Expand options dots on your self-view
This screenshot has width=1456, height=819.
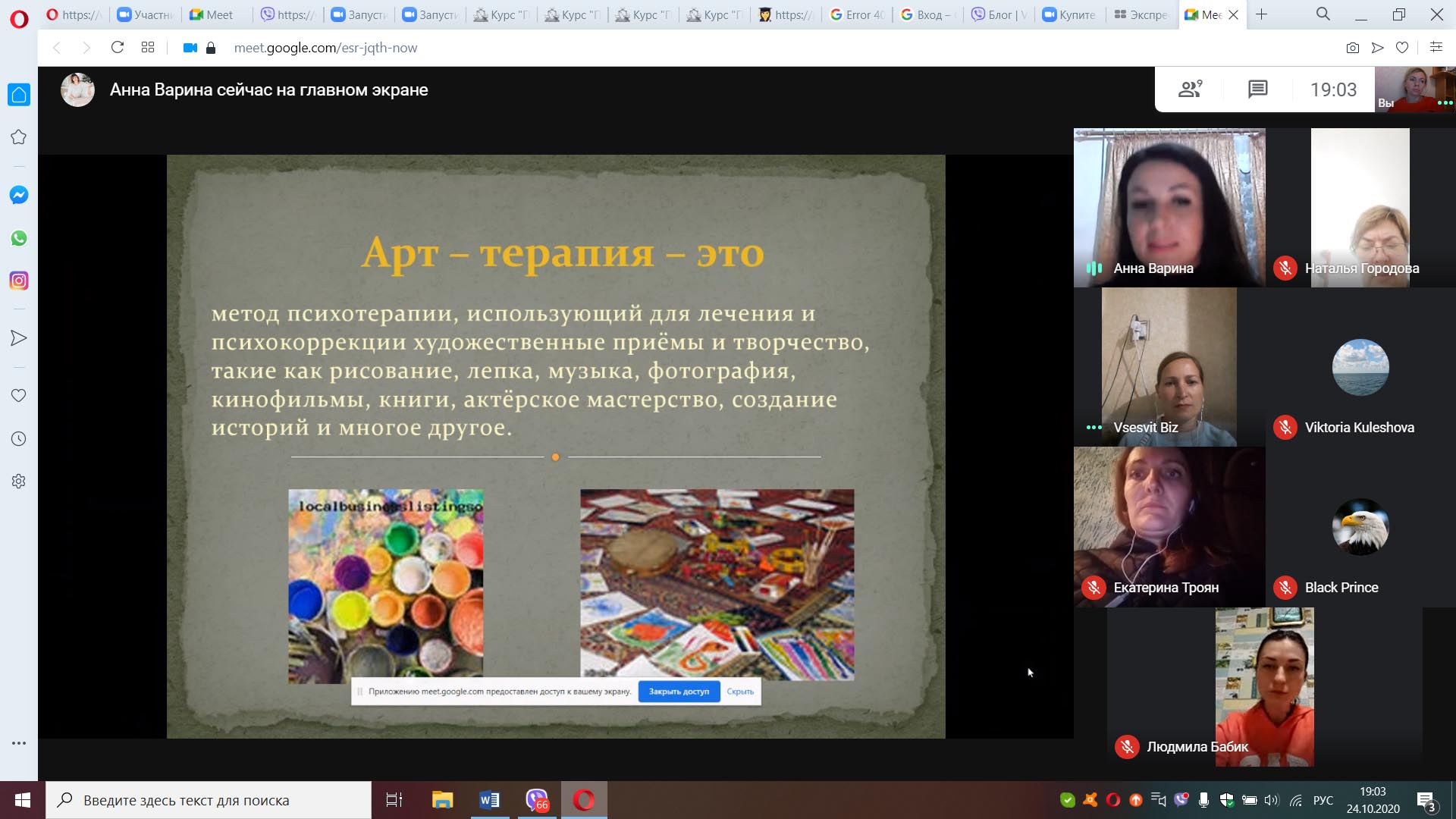point(1445,103)
